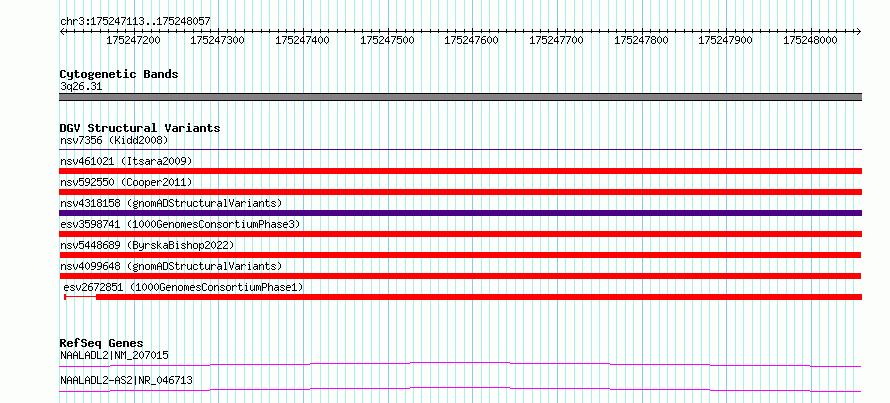
Task: Click the dark purple nsv4318158 bar
Action: 460,213
